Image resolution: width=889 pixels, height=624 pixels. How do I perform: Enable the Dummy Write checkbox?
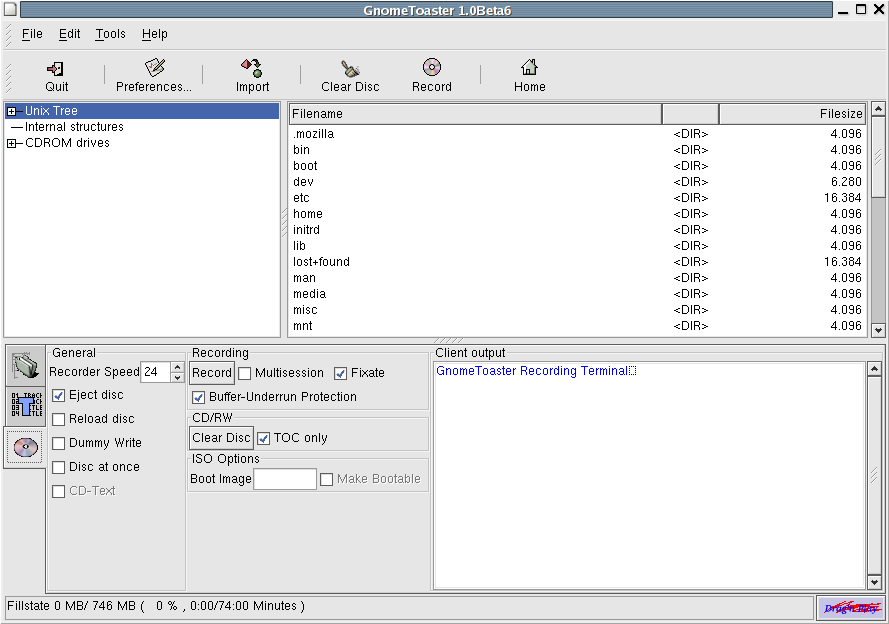point(58,443)
